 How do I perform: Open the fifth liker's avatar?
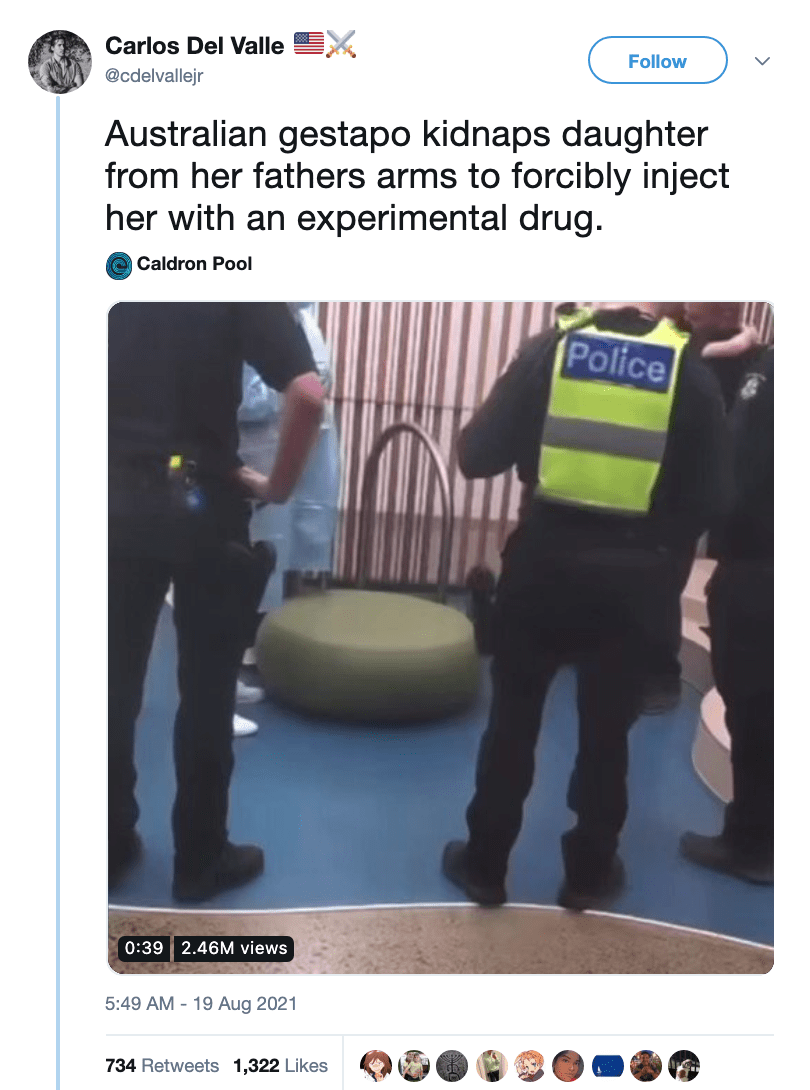pyautogui.click(x=530, y=1066)
